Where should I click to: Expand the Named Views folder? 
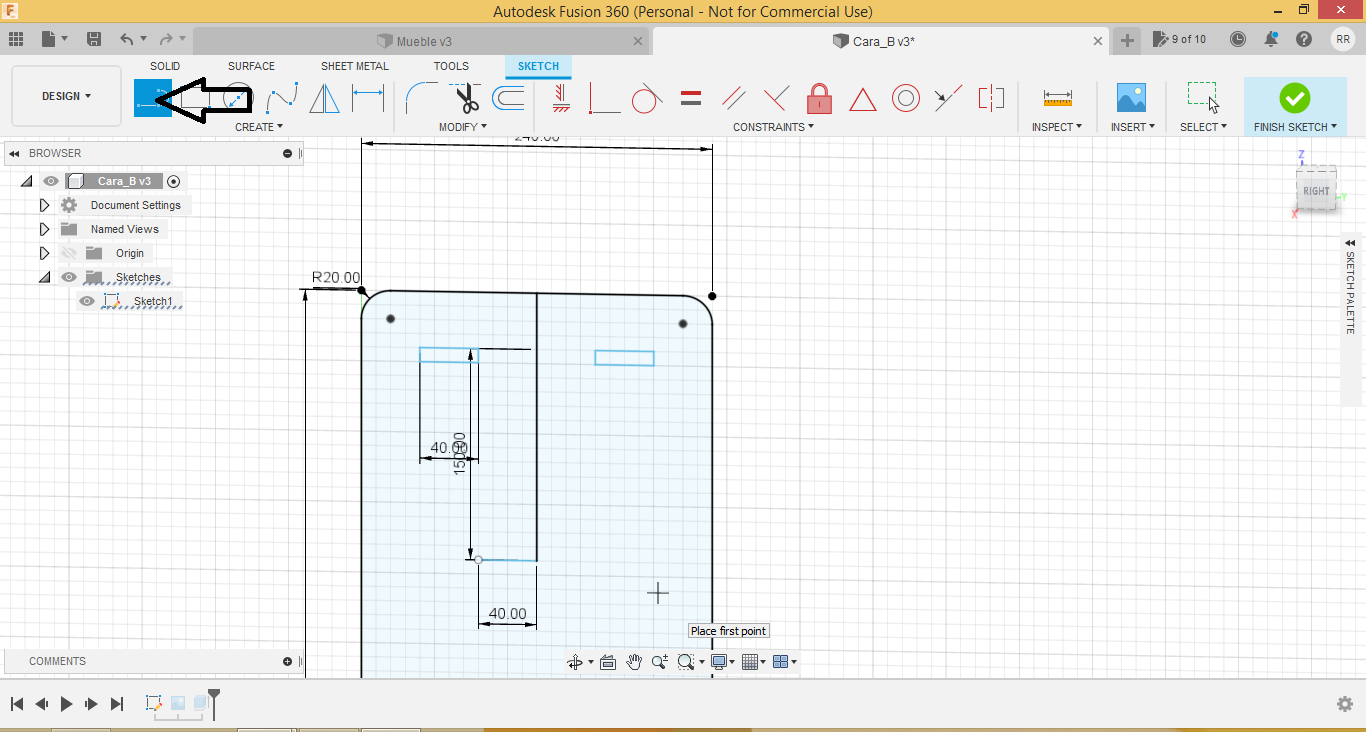pos(44,229)
